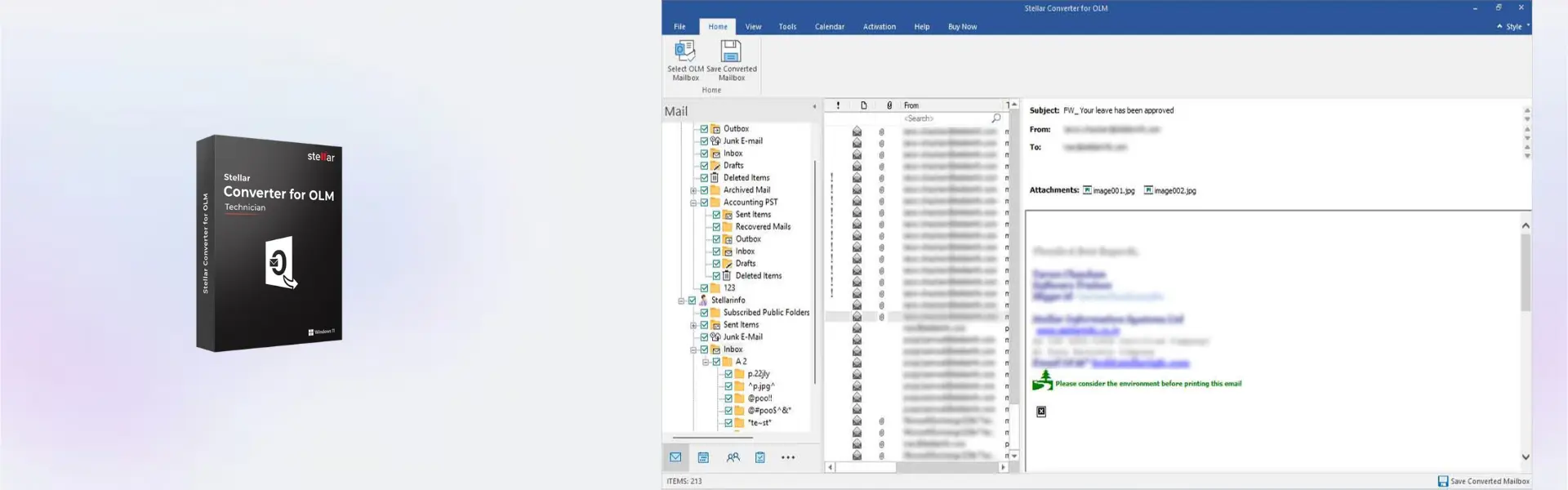The width and height of the screenshot is (1568, 490).
Task: Open the image001.jpg attachment
Action: [1109, 190]
